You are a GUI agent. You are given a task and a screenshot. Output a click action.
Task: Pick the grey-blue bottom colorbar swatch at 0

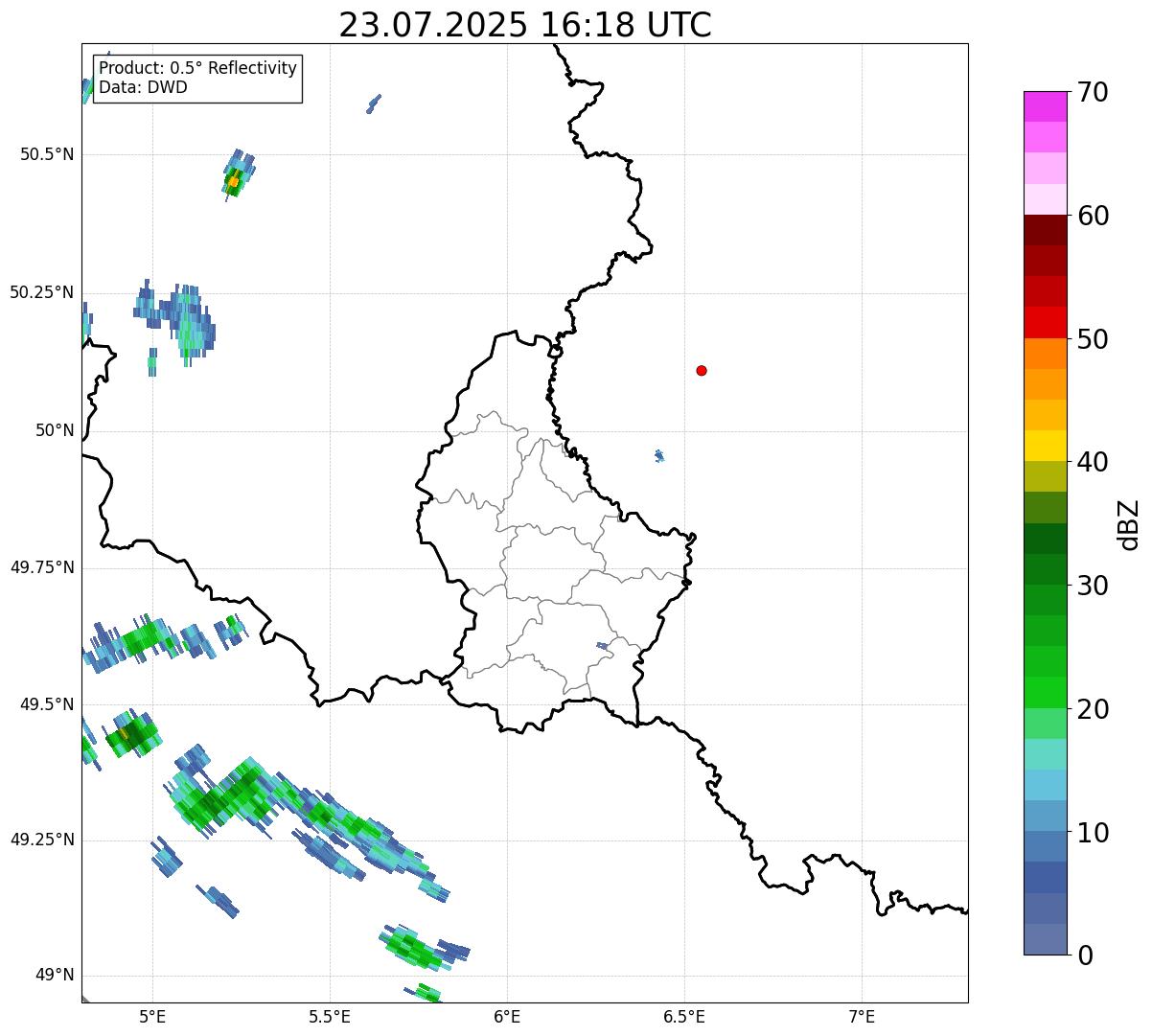click(x=1045, y=939)
